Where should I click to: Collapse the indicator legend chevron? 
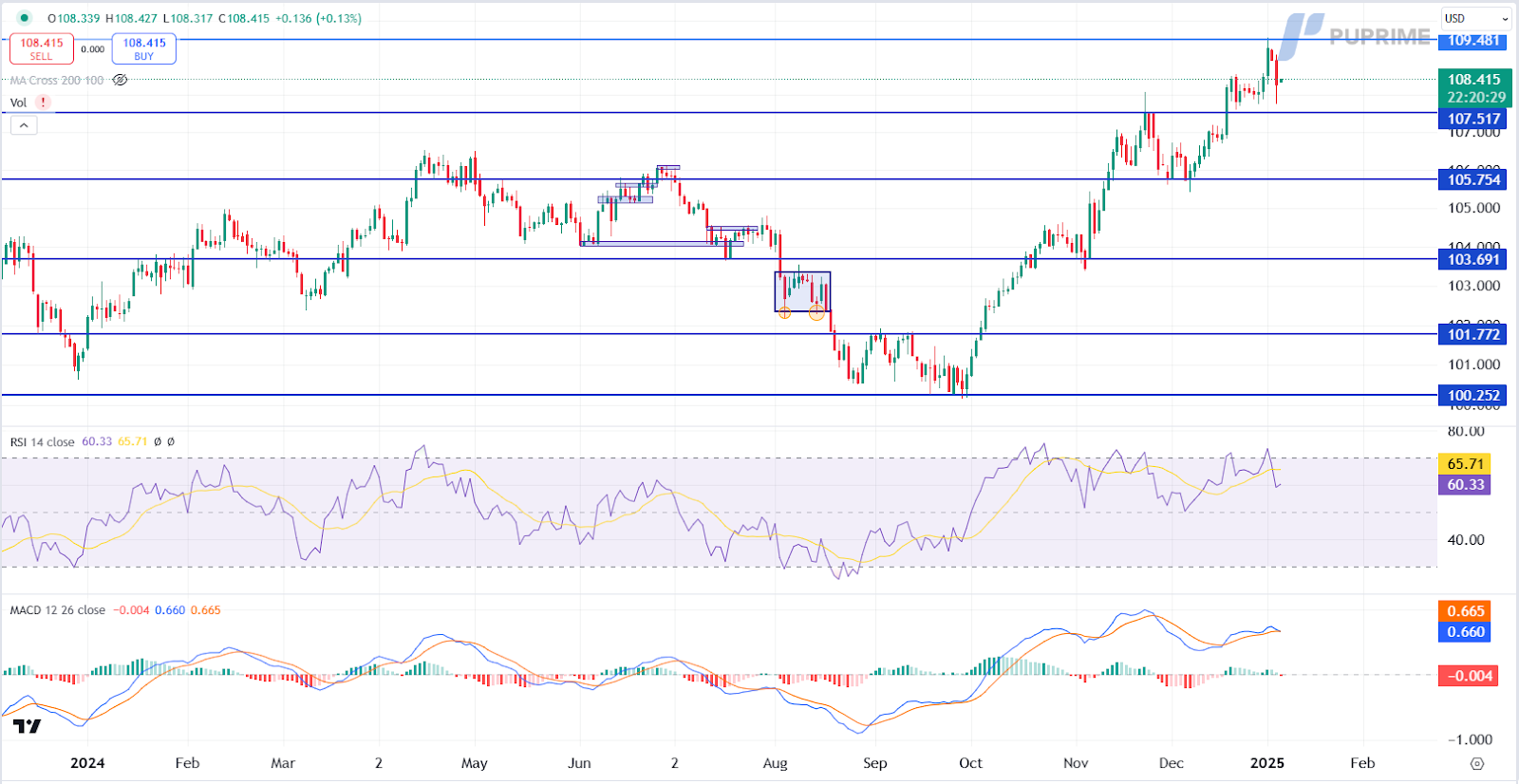click(24, 125)
